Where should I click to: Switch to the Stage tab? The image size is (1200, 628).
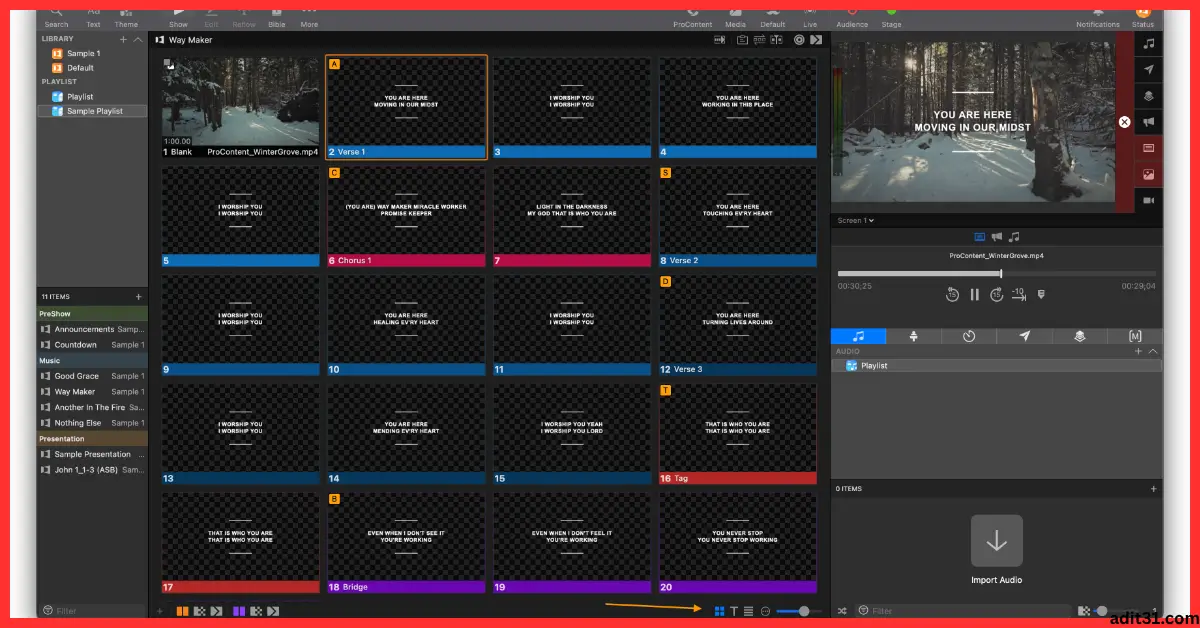(x=914, y=336)
